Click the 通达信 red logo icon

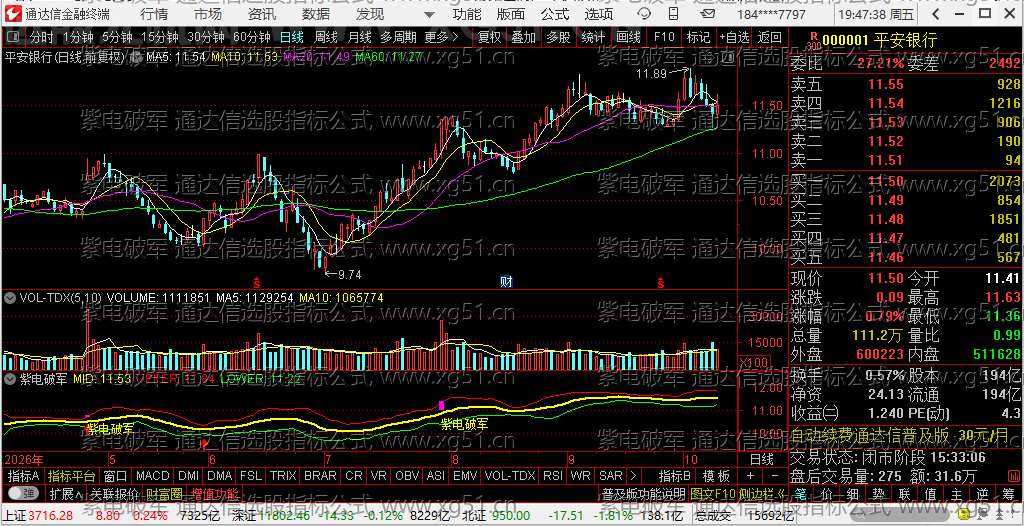coord(13,14)
